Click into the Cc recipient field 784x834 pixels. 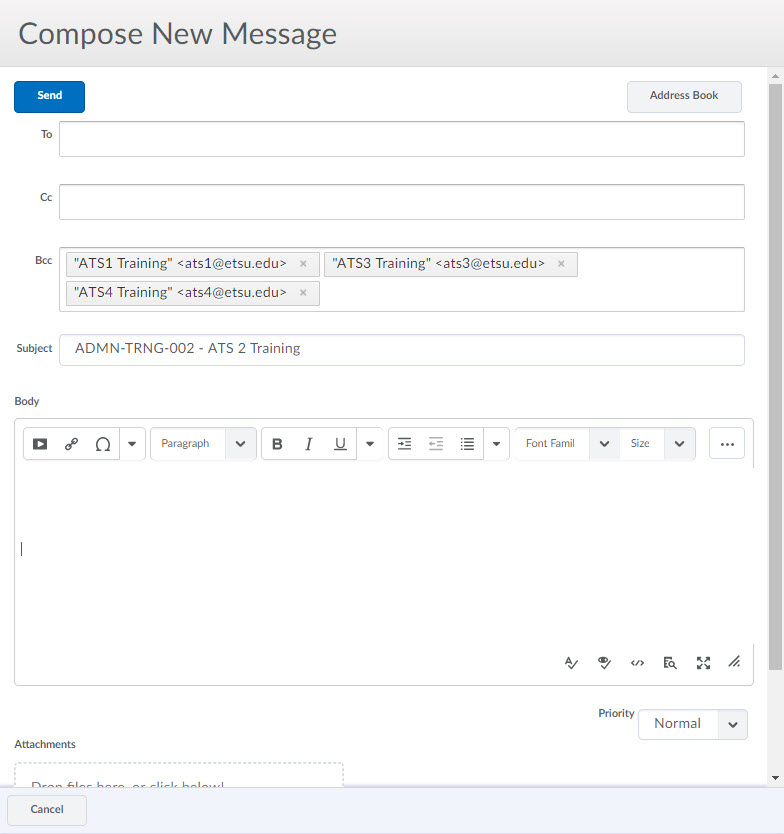pyautogui.click(x=401, y=202)
